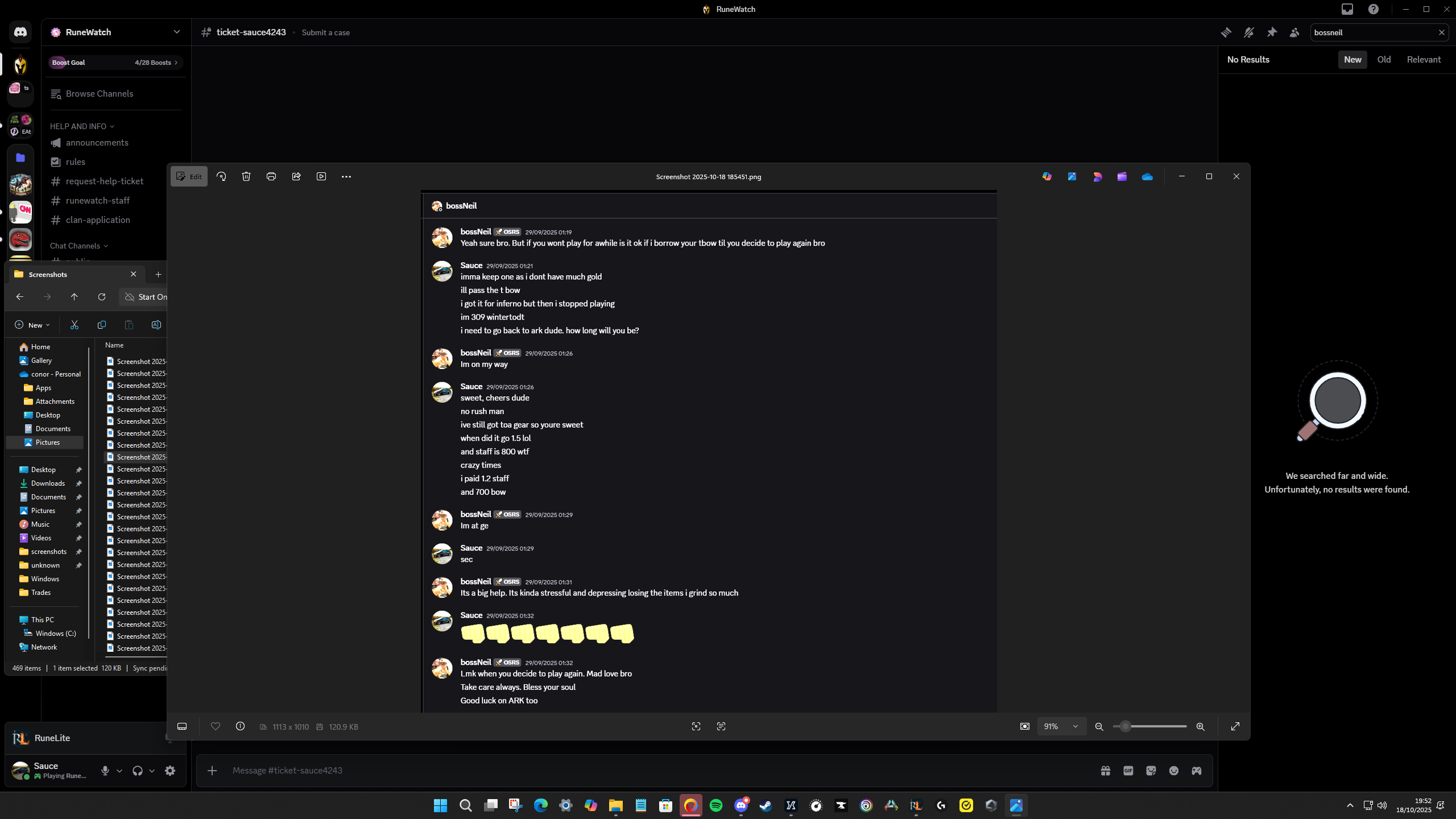The image size is (1456, 819).
Task: Click the Edit button in Photos
Action: [x=189, y=176]
